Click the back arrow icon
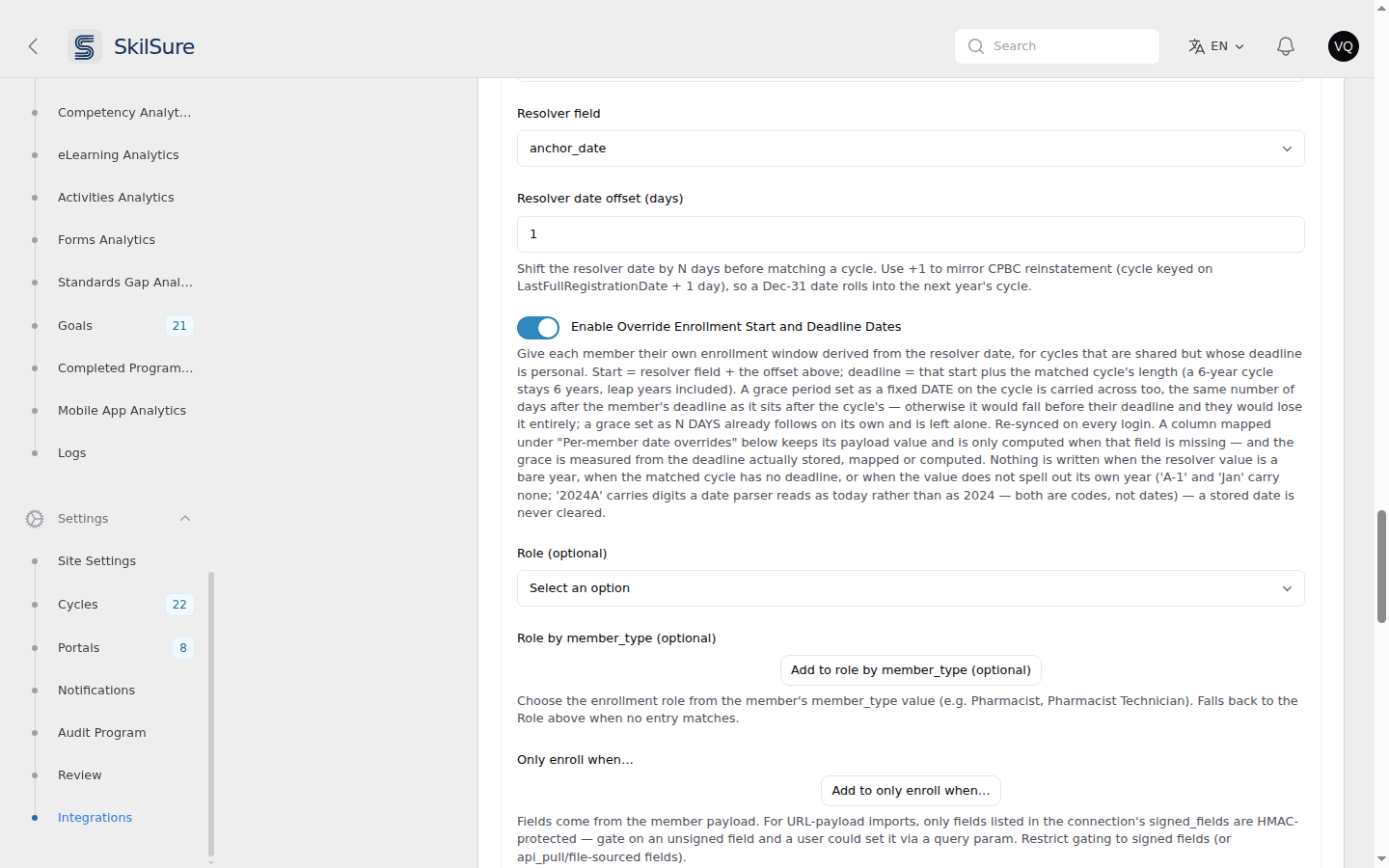The height and width of the screenshot is (868, 1389). (33, 46)
